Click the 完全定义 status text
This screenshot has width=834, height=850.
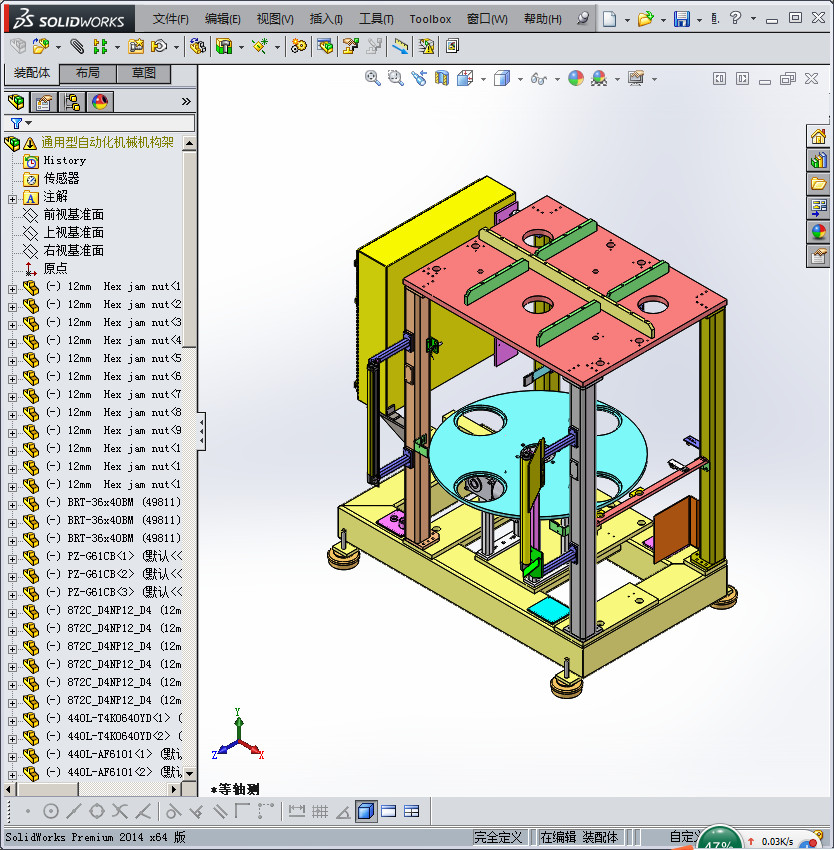(x=498, y=837)
